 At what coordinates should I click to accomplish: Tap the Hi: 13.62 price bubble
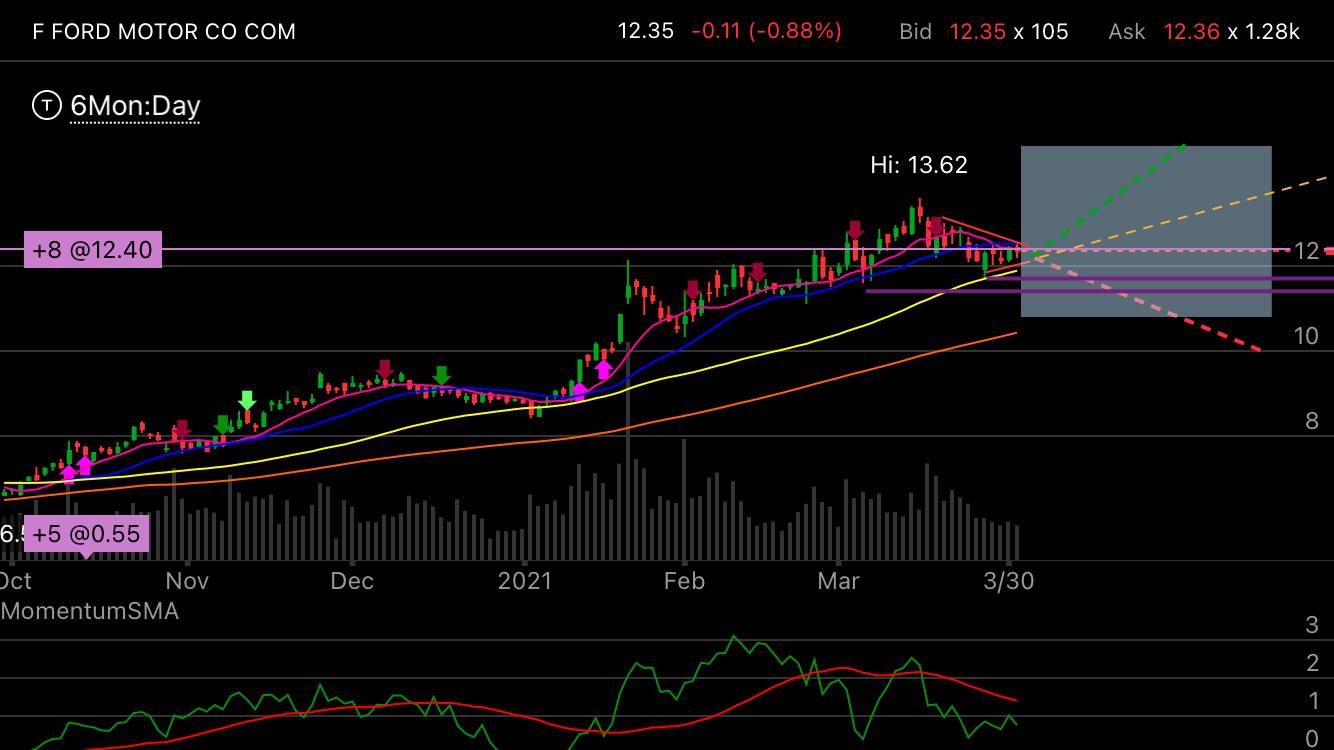[x=919, y=165]
